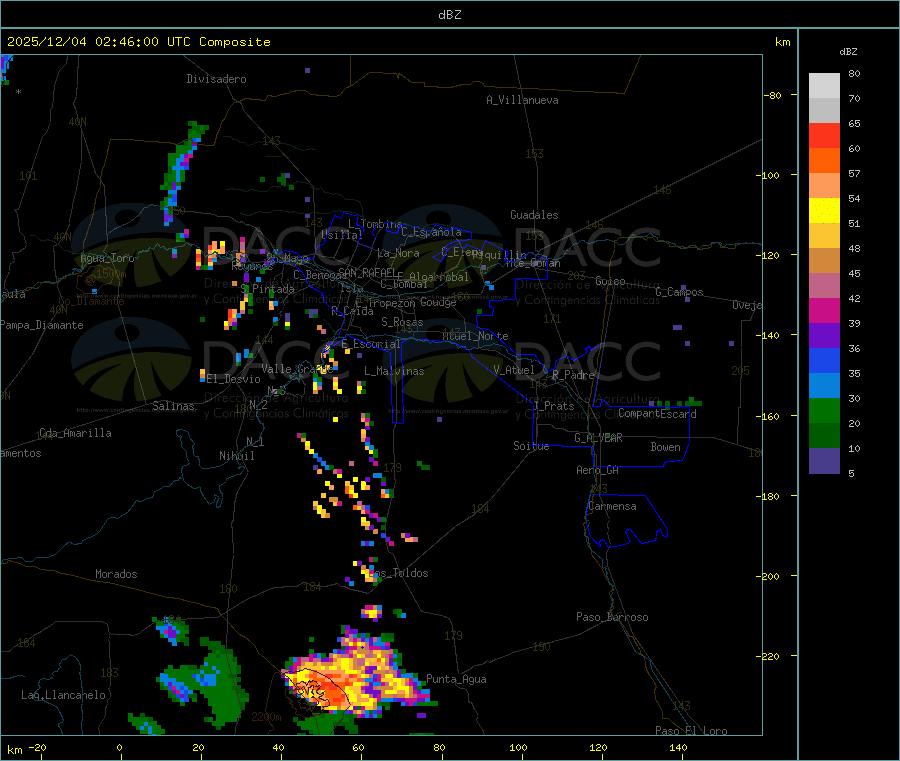Click the -80 km vertical axis tick
Image resolution: width=900 pixels, height=761 pixels.
(773, 95)
